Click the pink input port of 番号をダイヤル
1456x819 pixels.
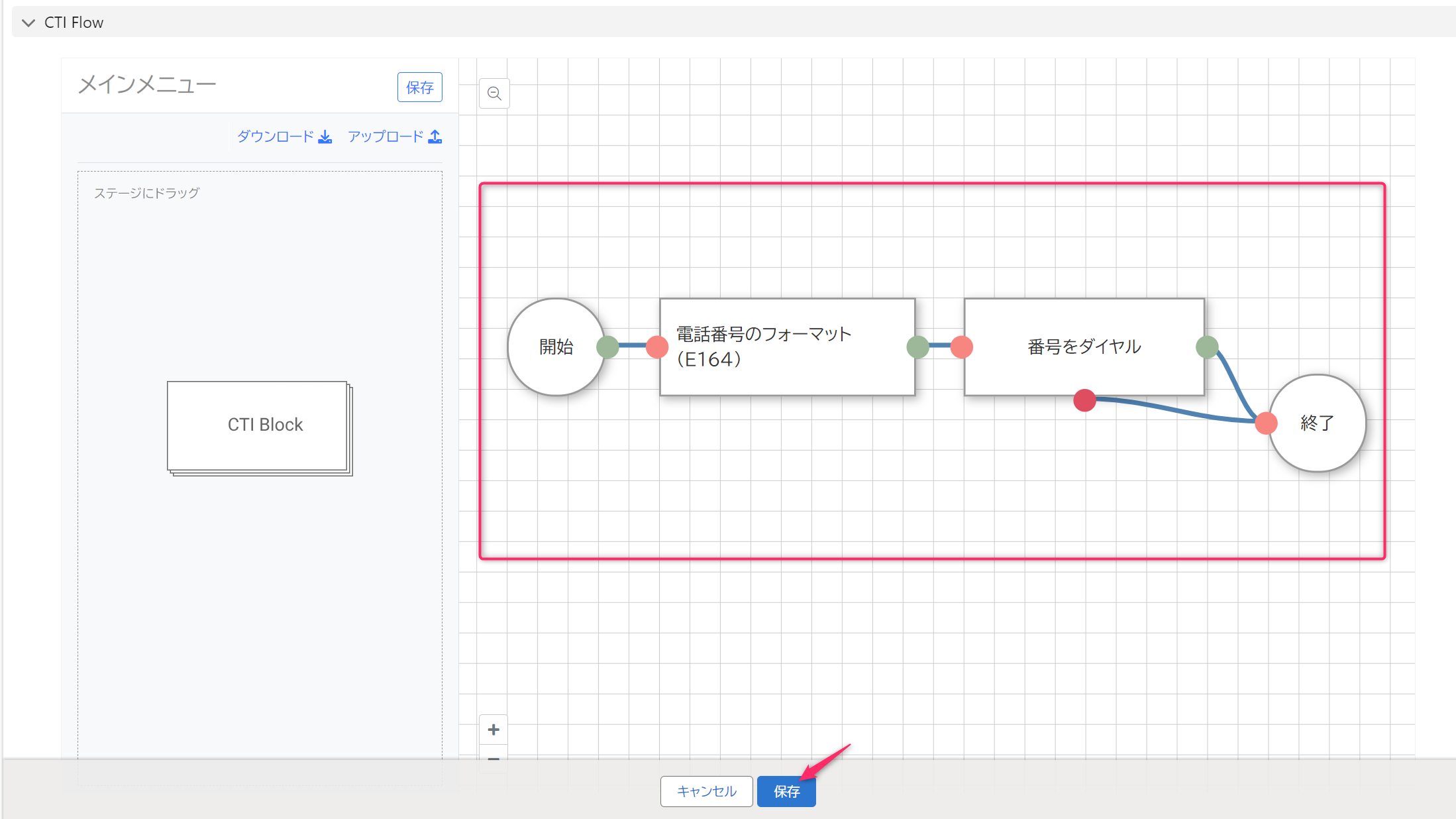962,347
